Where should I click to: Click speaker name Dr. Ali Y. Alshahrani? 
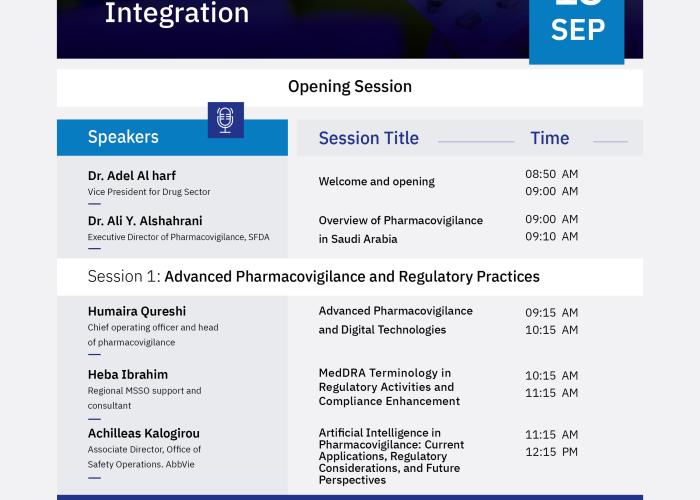pos(145,221)
